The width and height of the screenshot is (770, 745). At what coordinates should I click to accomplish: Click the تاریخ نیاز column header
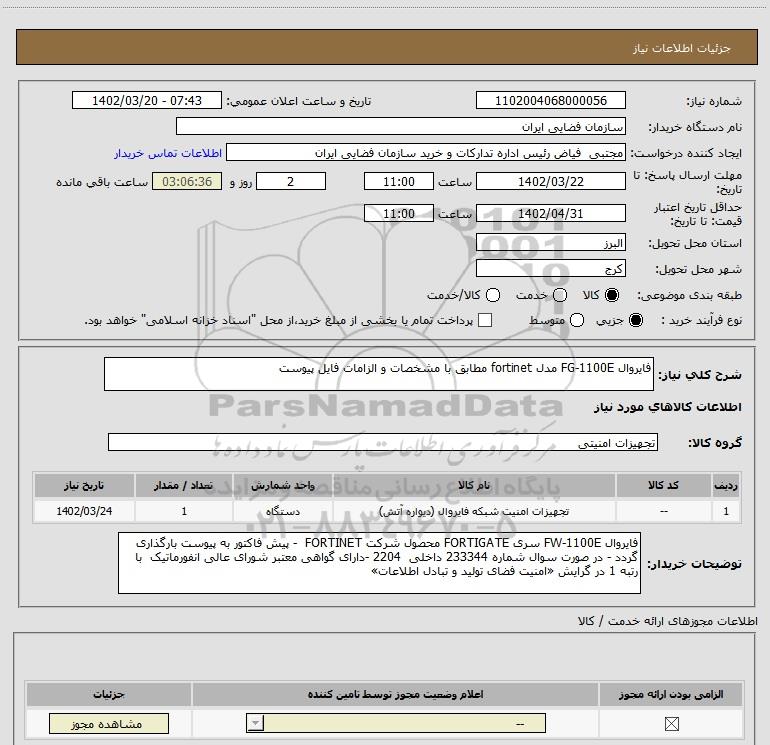84,485
